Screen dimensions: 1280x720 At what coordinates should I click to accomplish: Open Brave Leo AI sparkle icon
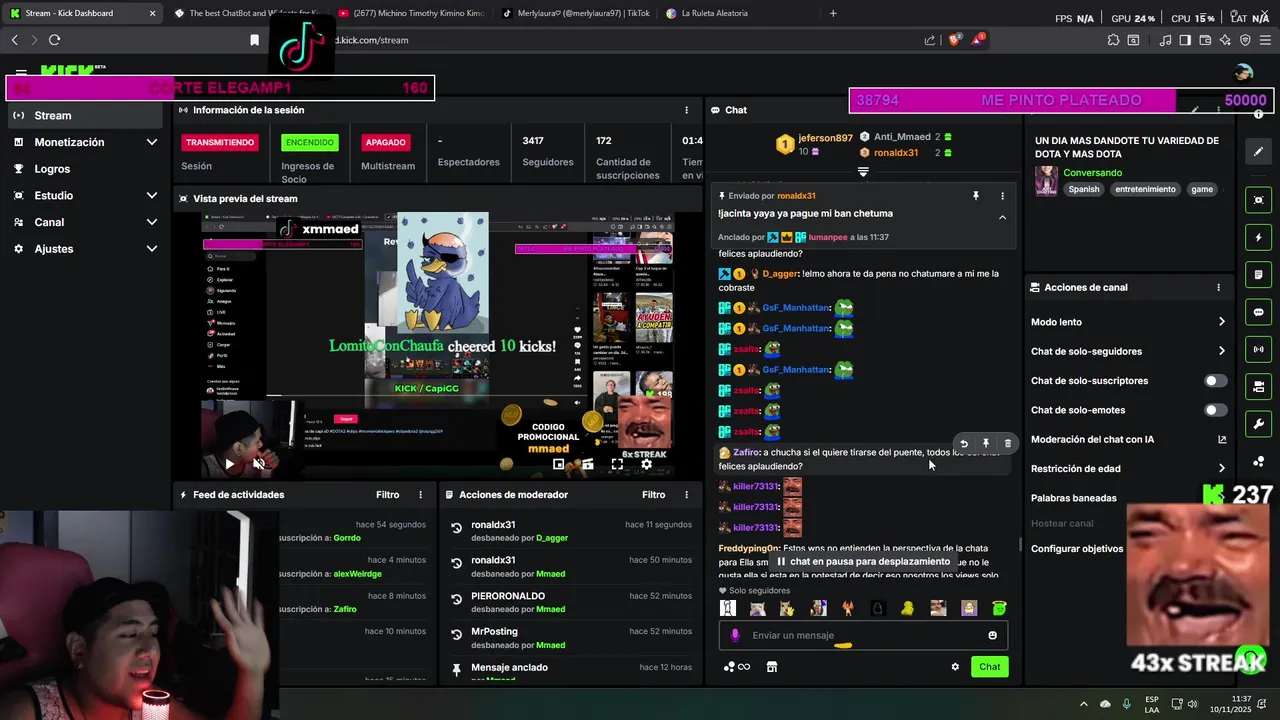coord(1225,40)
